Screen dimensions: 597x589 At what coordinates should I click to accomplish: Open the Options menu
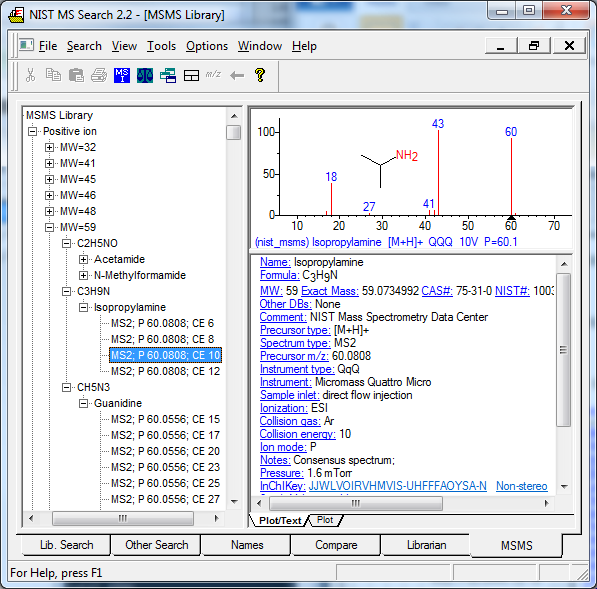(207, 46)
